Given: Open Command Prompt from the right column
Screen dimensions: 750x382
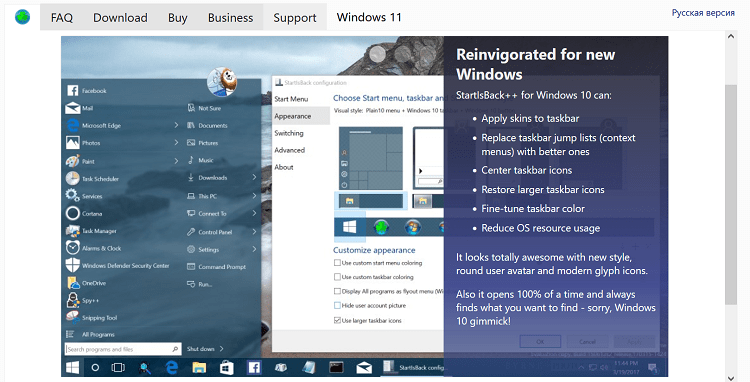Looking at the screenshot, I should click(216, 267).
